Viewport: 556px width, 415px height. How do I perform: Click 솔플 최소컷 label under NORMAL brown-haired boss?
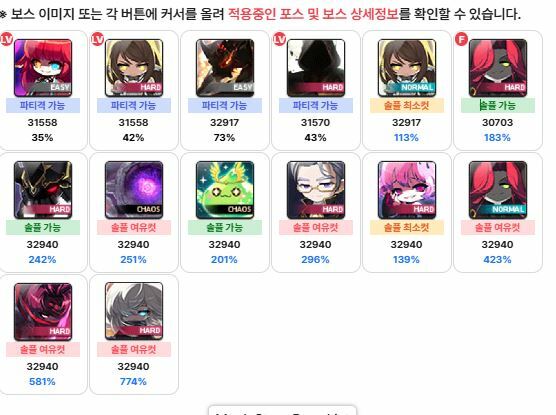point(407,105)
